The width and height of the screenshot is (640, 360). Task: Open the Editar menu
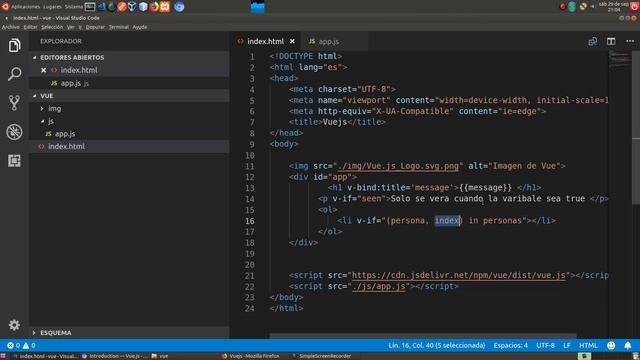click(x=30, y=27)
